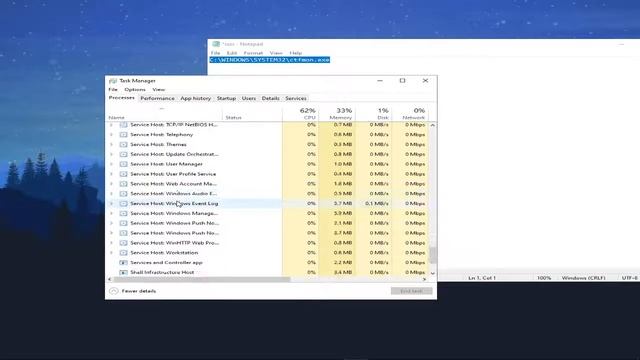Sort processes by CPU column
The height and width of the screenshot is (360, 640).
(x=300, y=113)
